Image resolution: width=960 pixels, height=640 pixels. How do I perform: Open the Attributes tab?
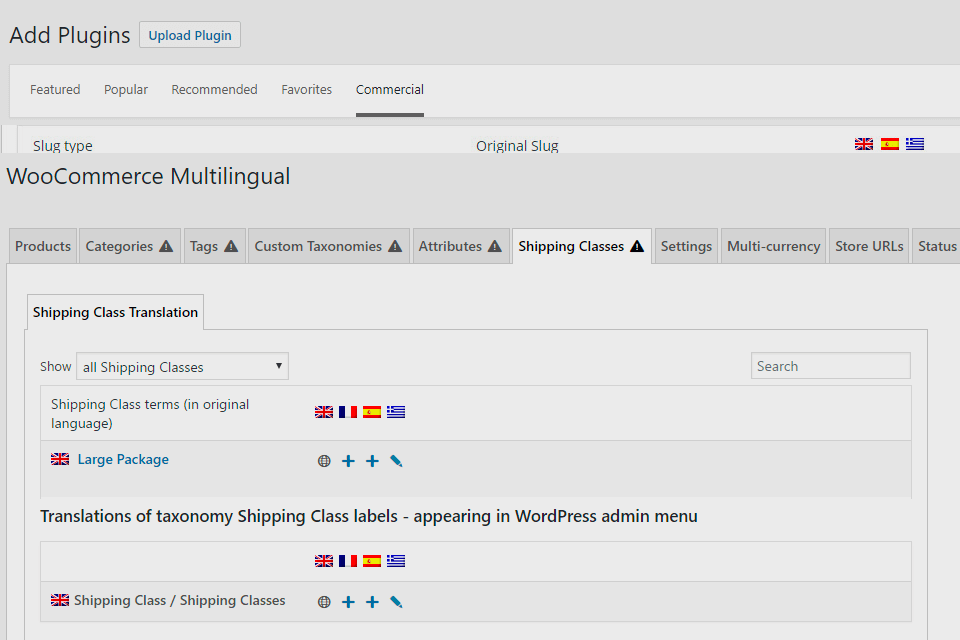point(461,246)
